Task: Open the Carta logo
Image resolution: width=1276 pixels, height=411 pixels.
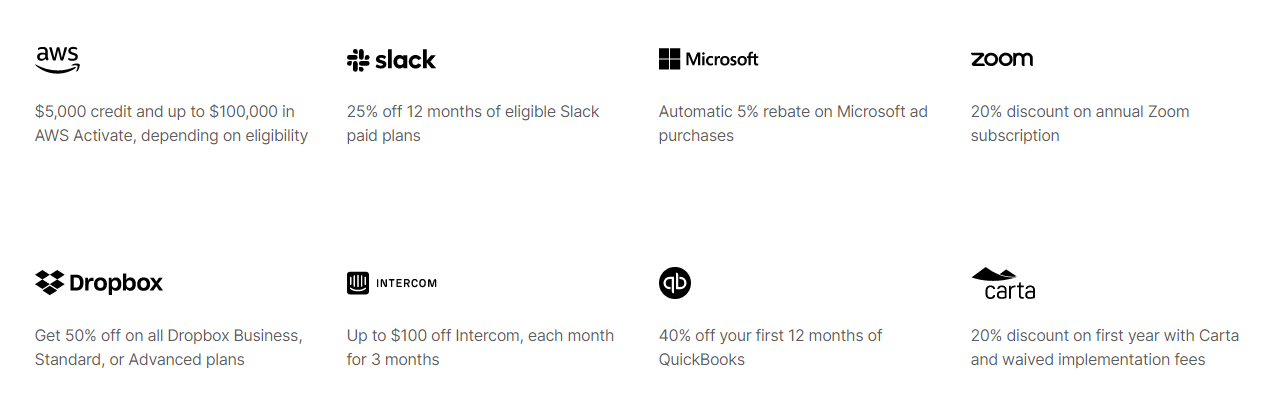Action: [1003, 284]
